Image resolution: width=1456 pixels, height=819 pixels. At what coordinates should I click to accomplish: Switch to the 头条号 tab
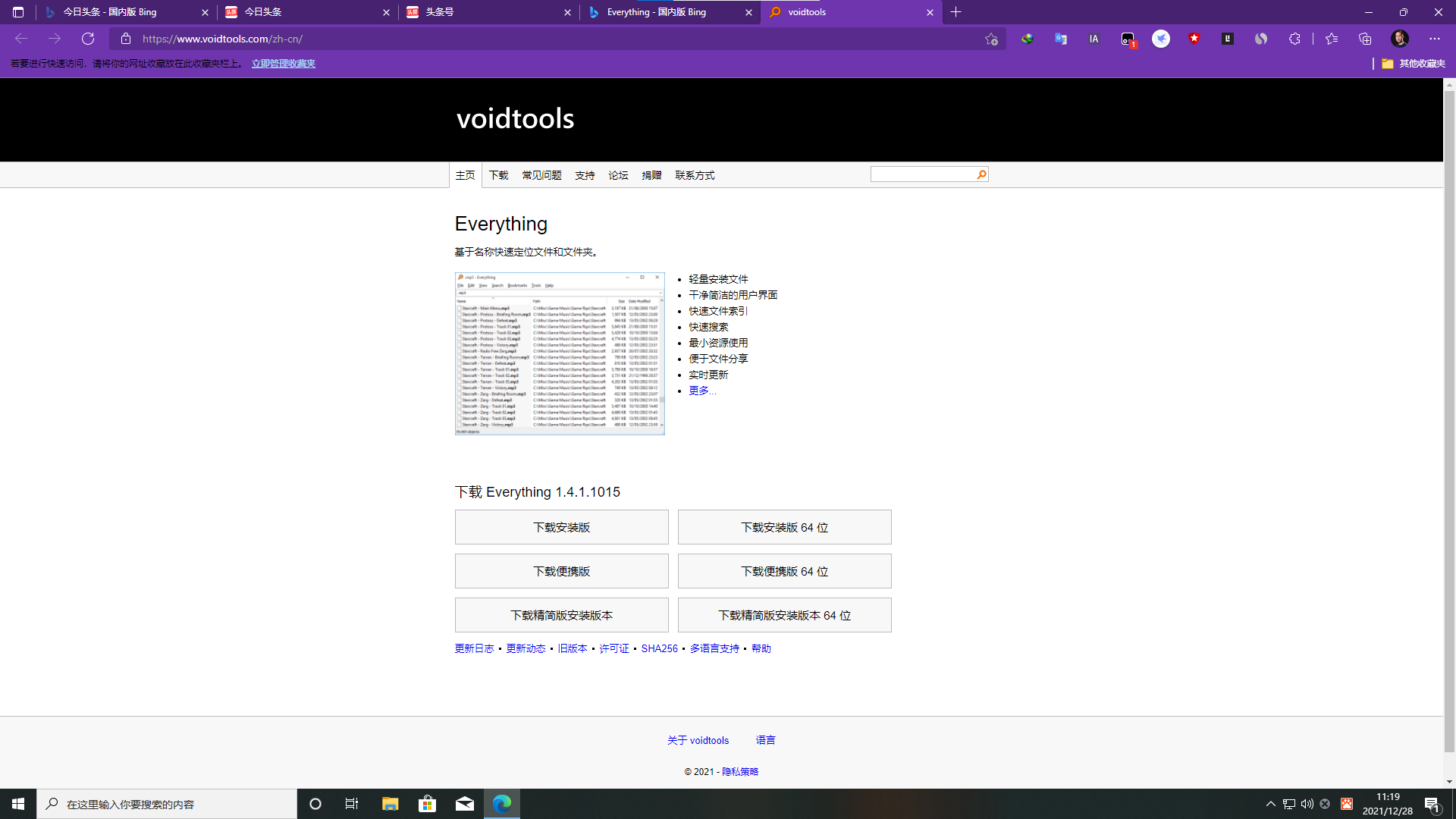coord(488,12)
